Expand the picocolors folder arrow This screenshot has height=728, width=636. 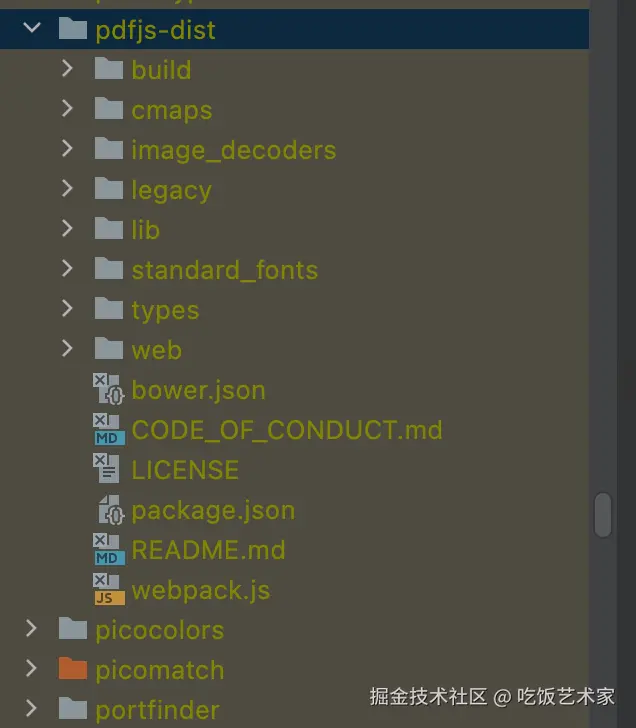pyautogui.click(x=31, y=629)
